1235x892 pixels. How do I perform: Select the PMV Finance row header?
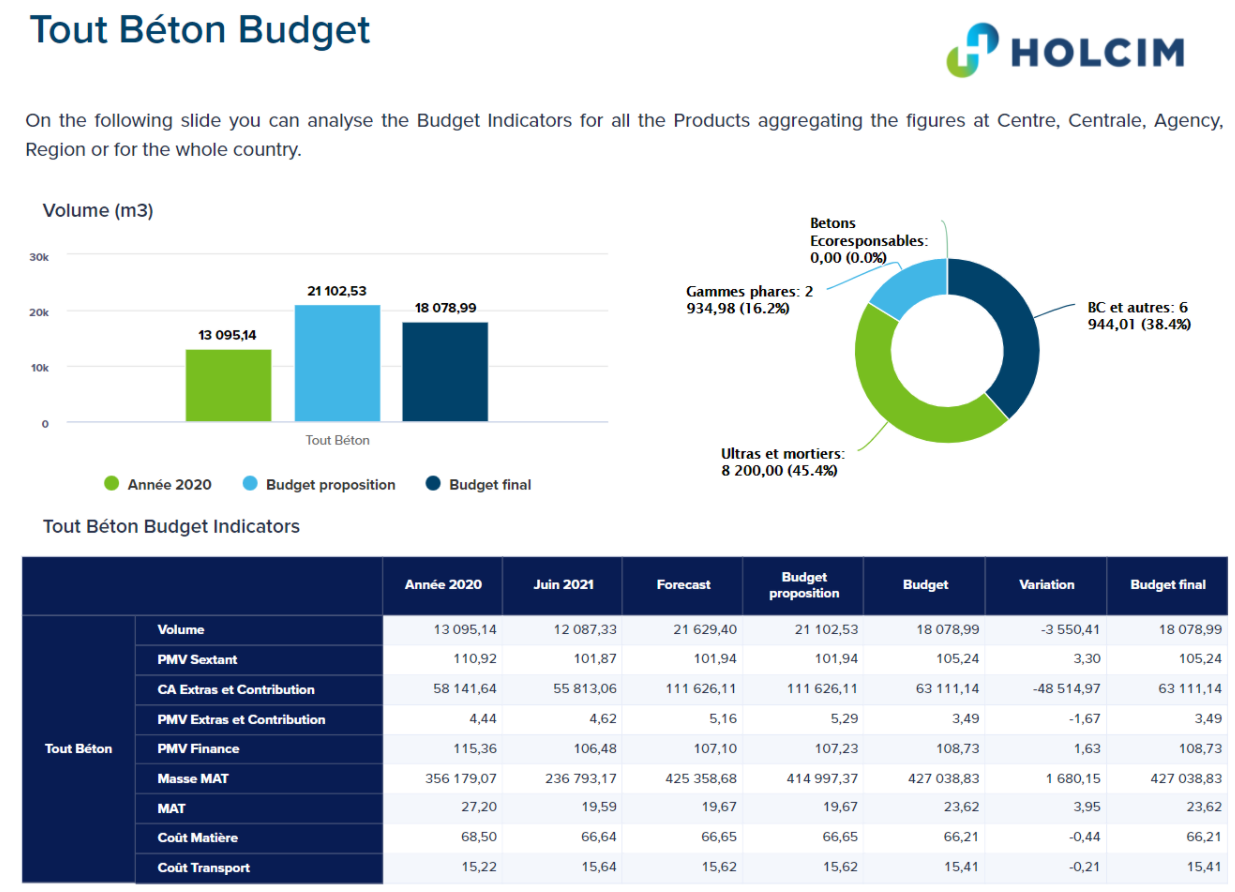click(259, 749)
